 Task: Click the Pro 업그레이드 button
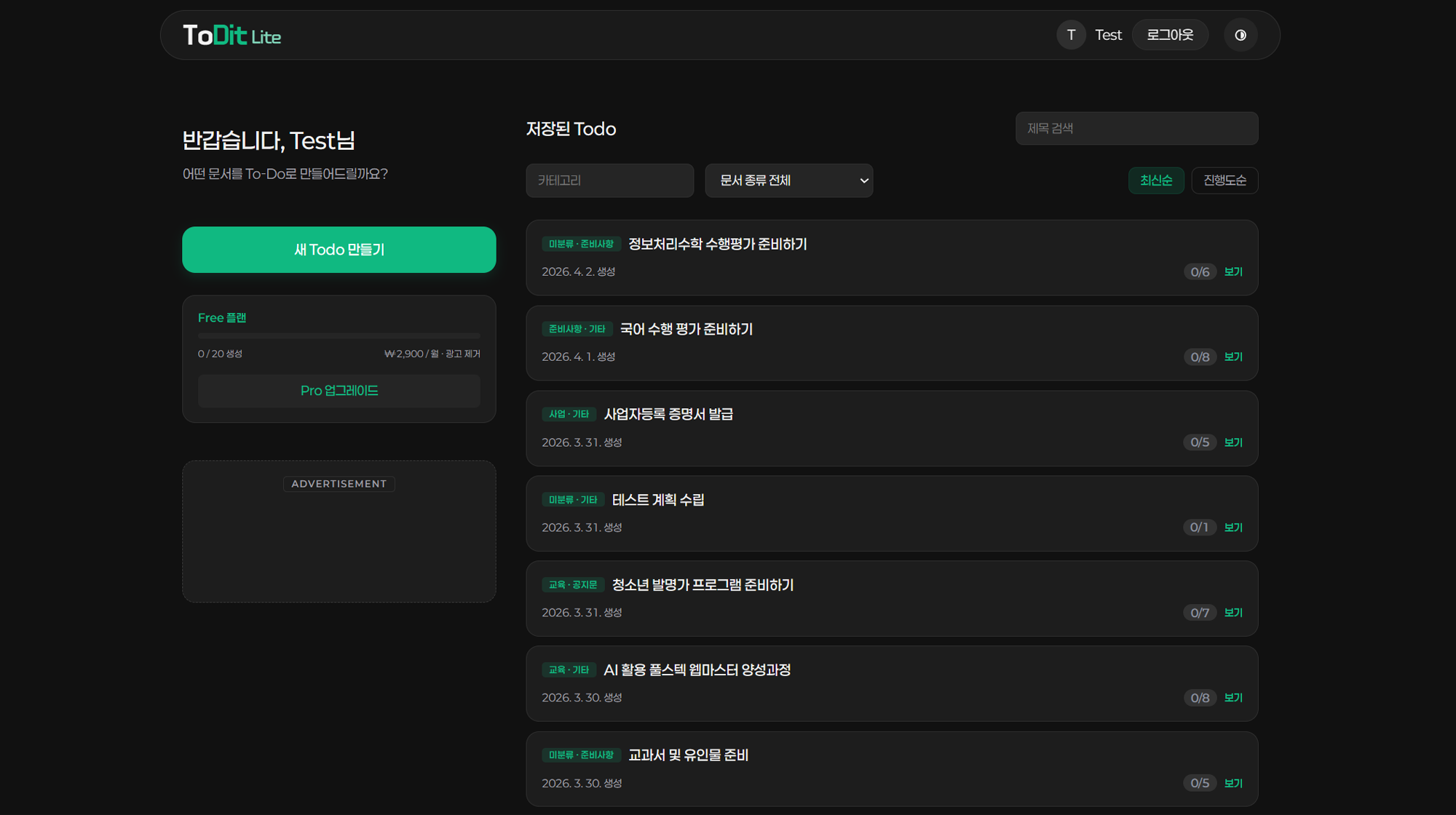[x=339, y=391]
